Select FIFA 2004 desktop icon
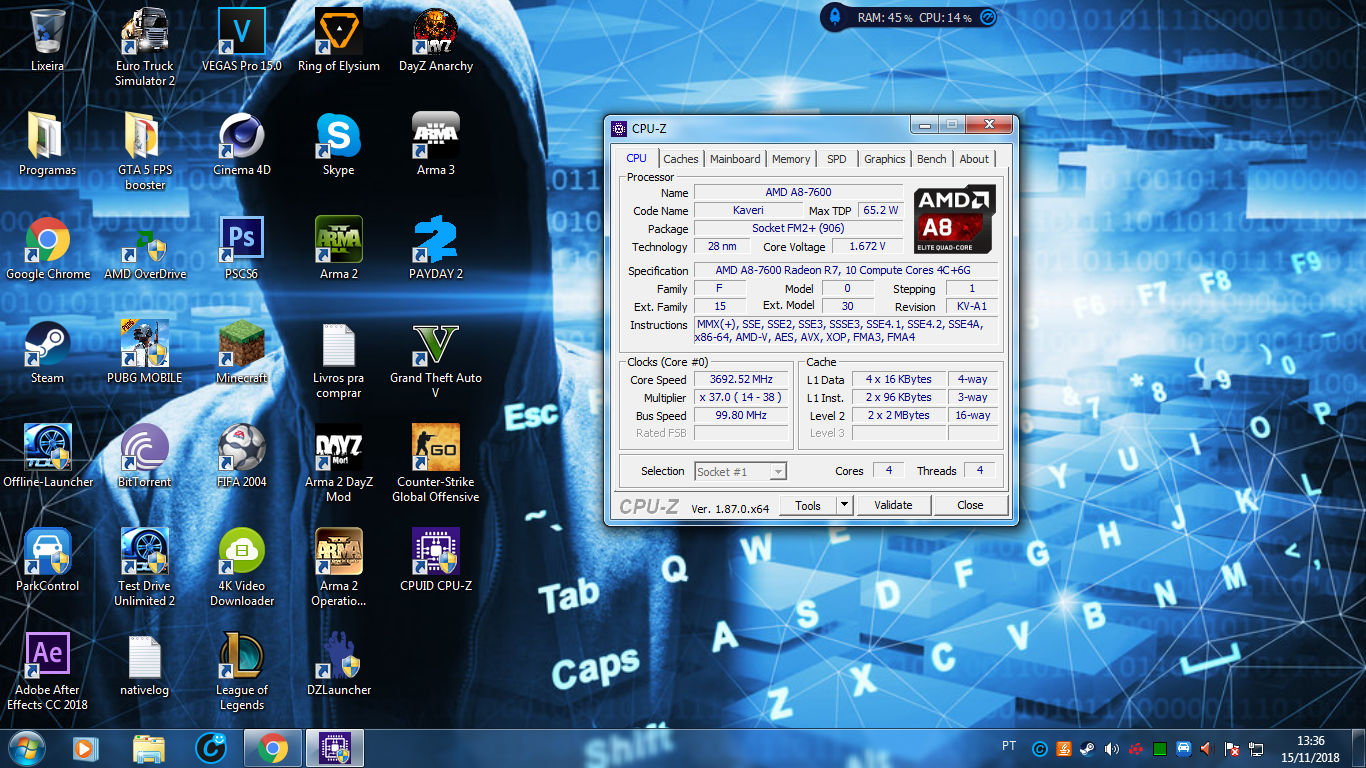The width and height of the screenshot is (1366, 768). pos(242,456)
